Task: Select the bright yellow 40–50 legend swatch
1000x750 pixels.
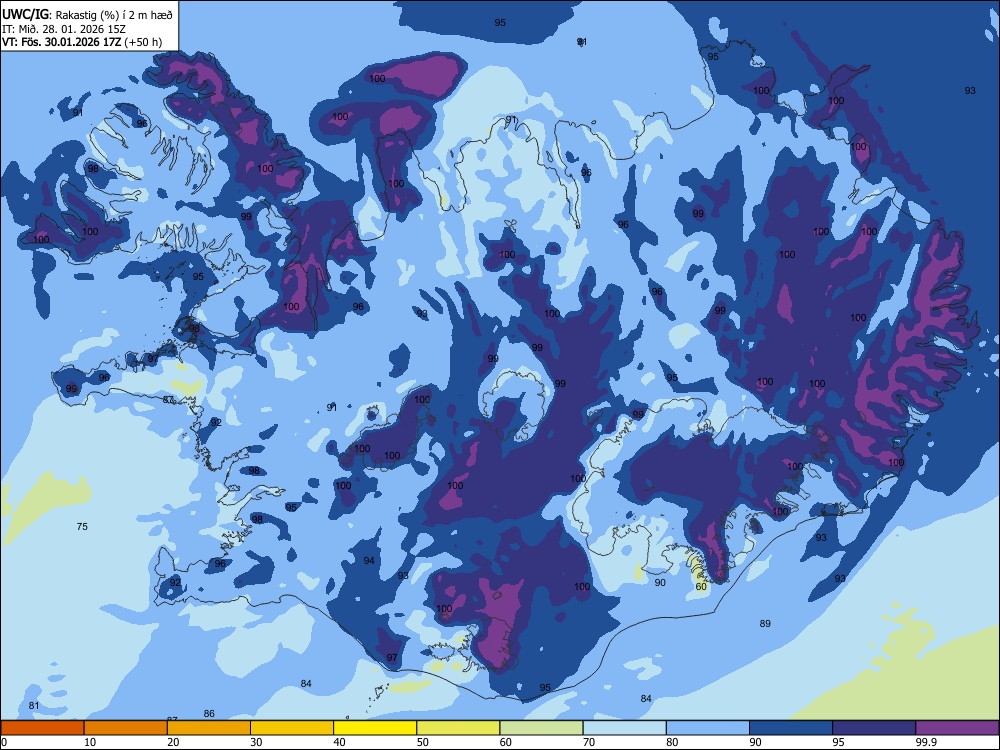Action: (x=375, y=728)
